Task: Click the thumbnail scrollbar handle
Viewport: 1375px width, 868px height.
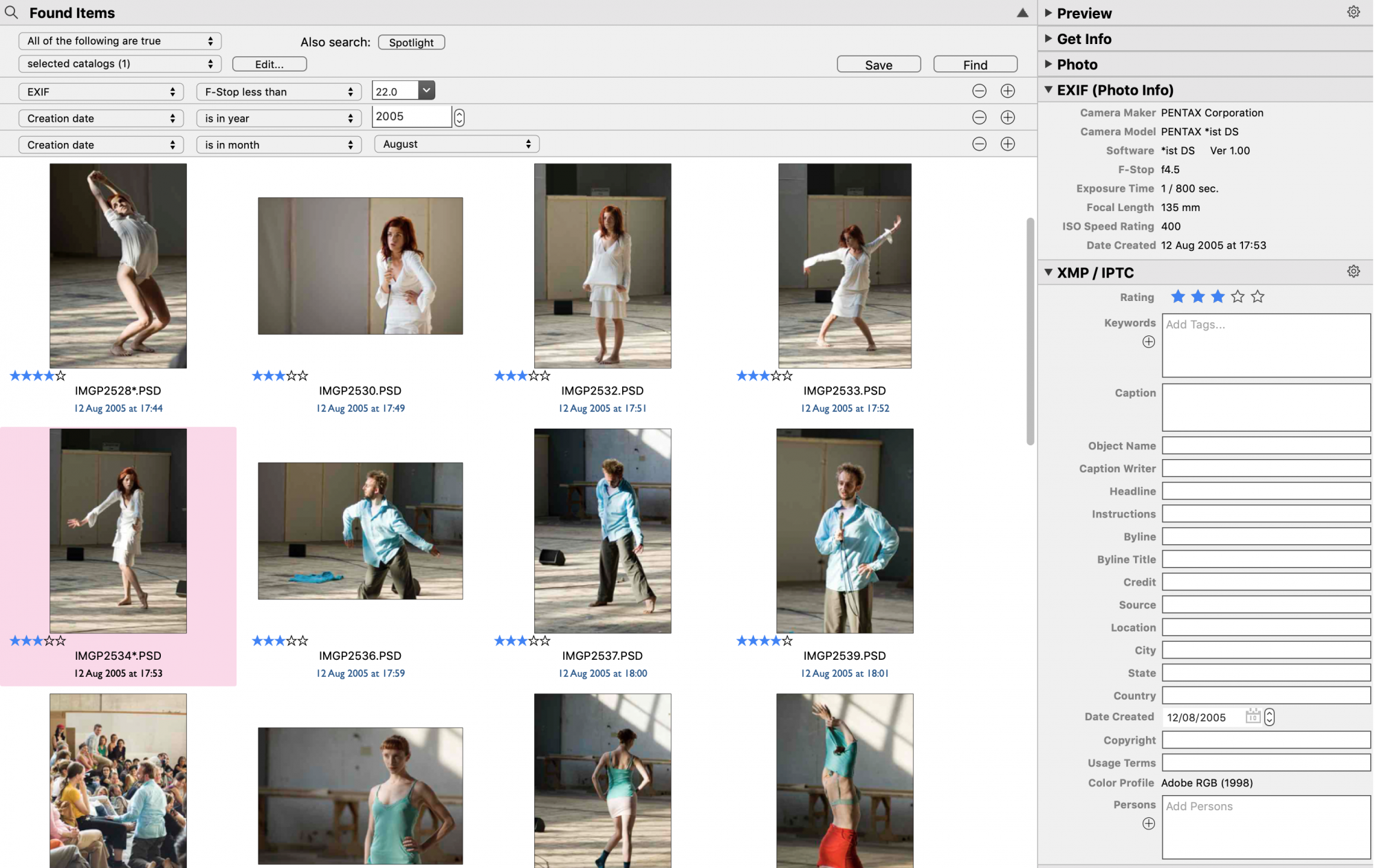Action: [1030, 331]
